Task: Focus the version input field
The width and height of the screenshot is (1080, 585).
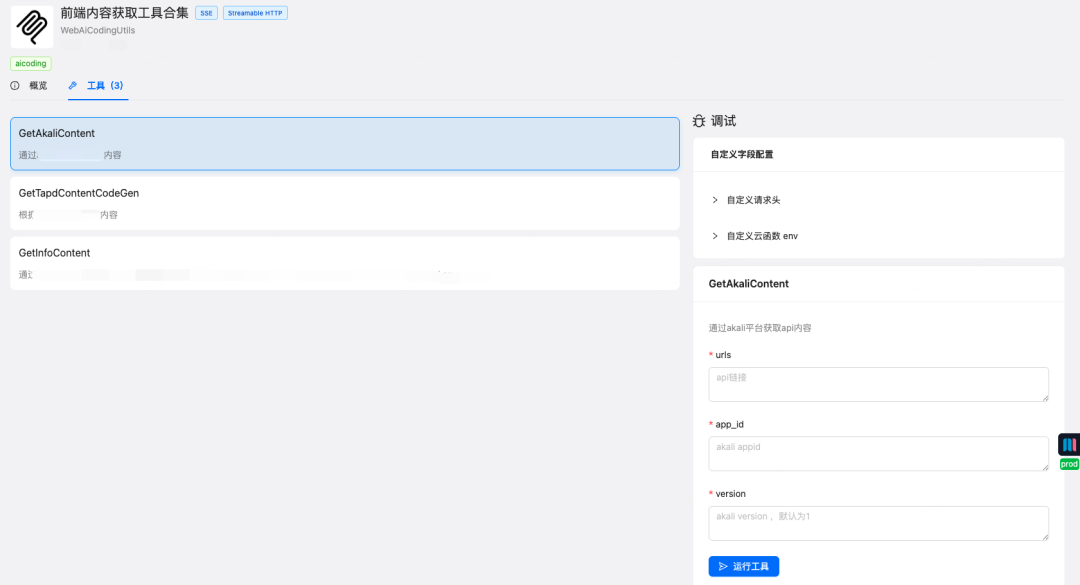Action: (x=878, y=523)
